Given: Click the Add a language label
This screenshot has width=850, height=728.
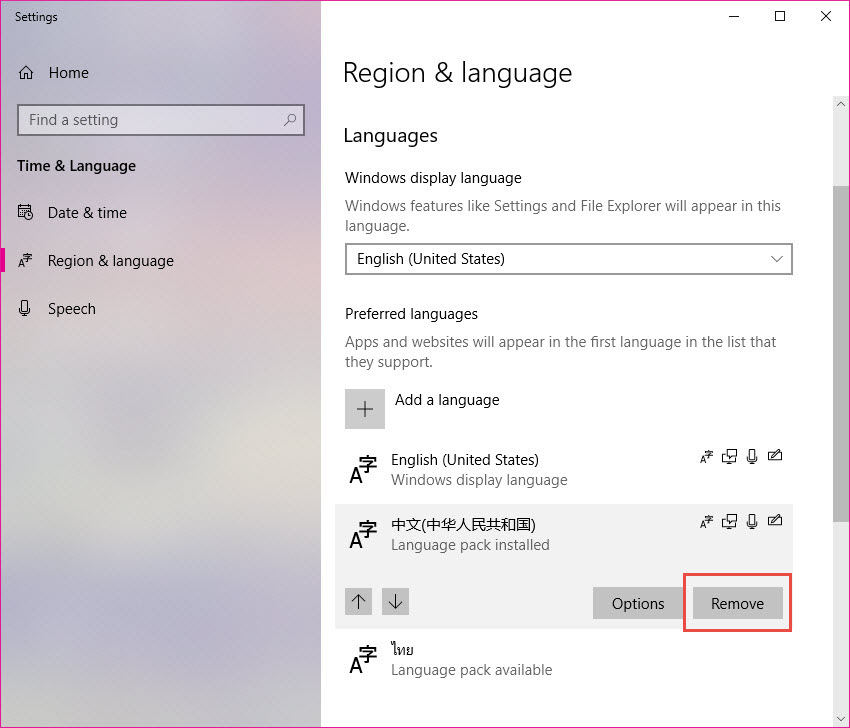Looking at the screenshot, I should [x=447, y=400].
